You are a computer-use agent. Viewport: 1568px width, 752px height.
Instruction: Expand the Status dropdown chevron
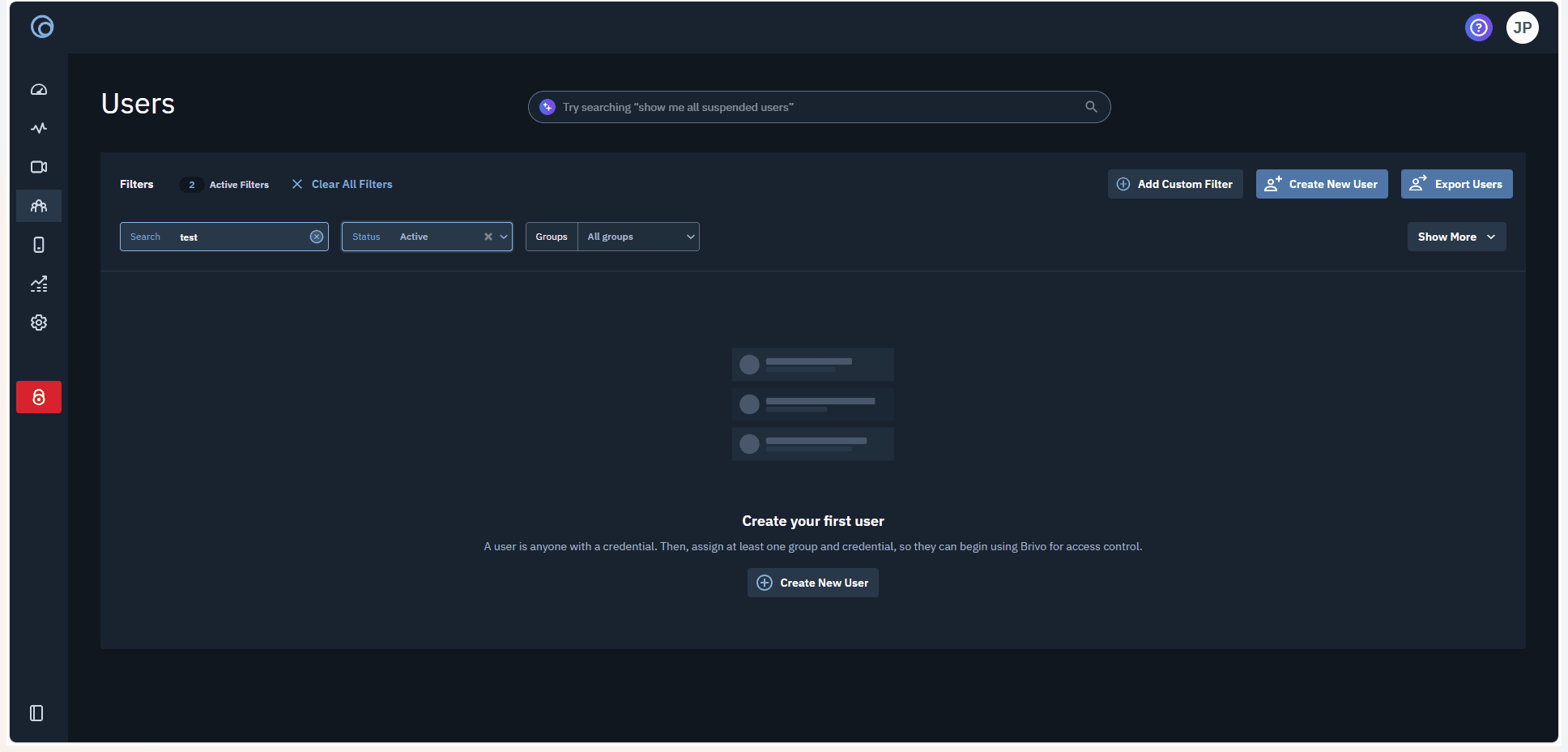(x=504, y=237)
